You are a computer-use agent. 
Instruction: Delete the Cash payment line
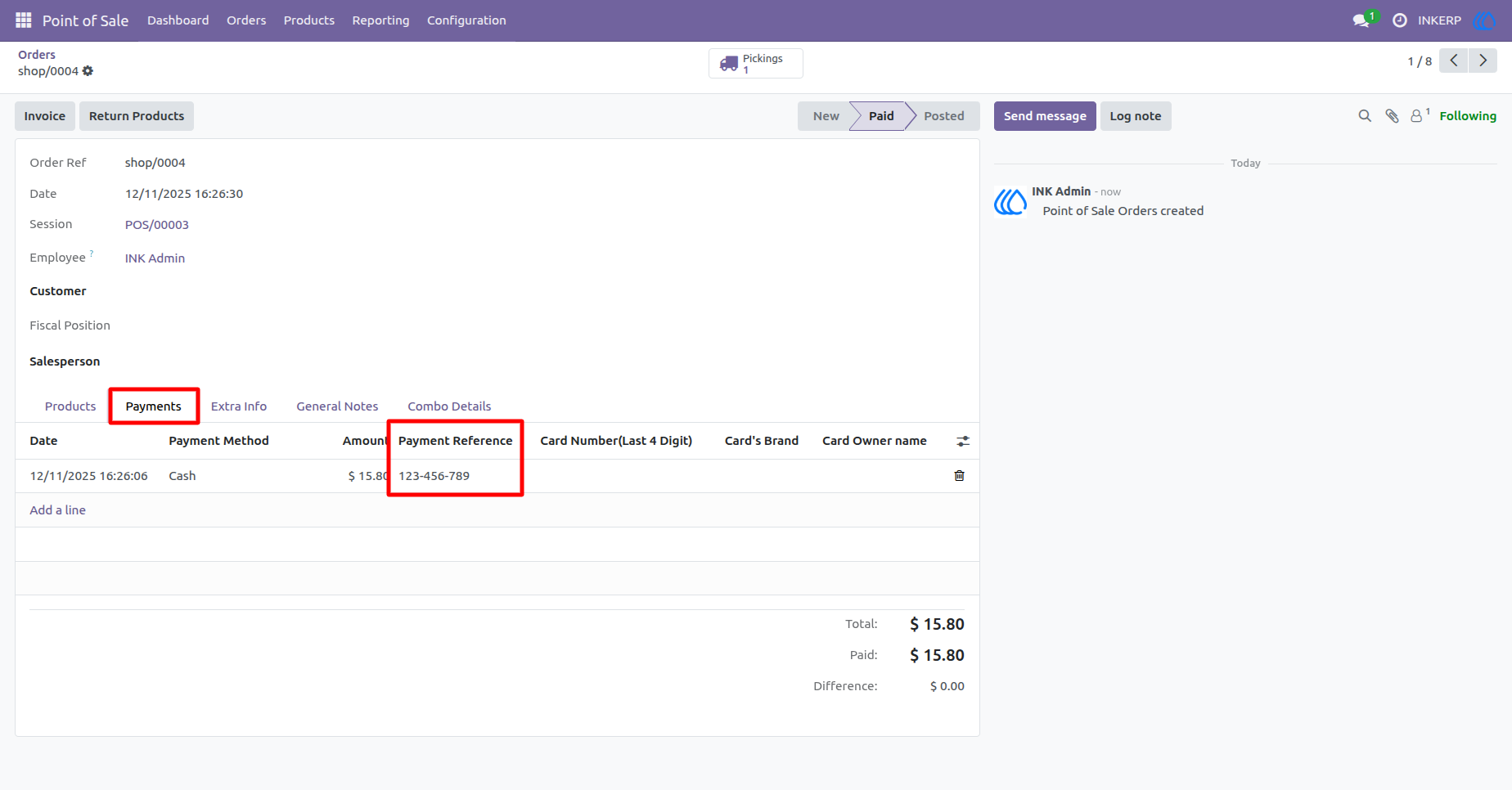pyautogui.click(x=960, y=476)
